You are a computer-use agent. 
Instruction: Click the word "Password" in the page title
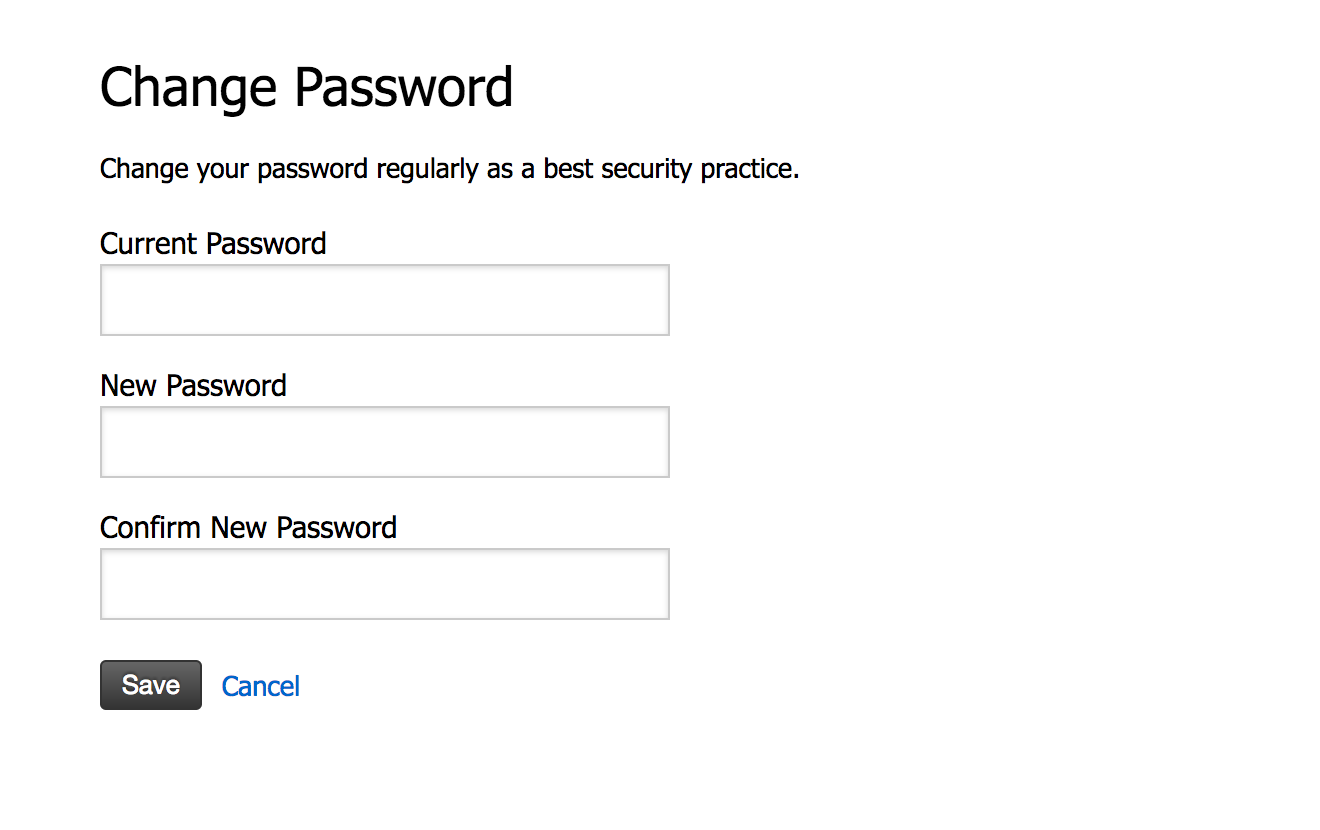click(x=403, y=87)
